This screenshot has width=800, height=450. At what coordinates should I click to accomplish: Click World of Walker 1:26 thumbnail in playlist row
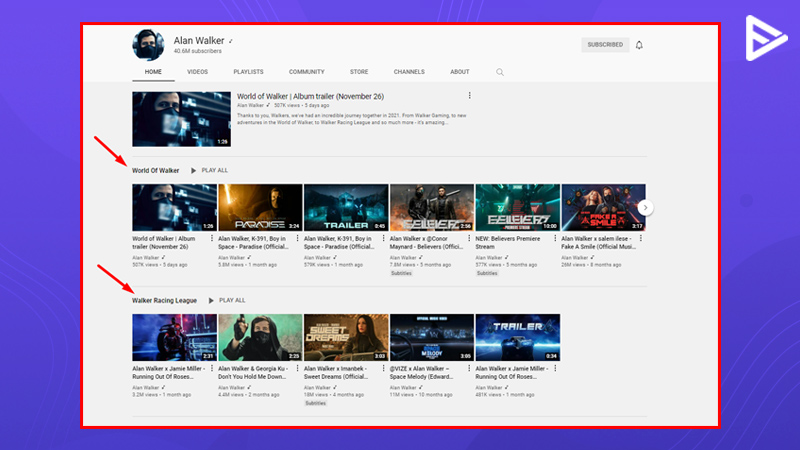[x=174, y=208]
